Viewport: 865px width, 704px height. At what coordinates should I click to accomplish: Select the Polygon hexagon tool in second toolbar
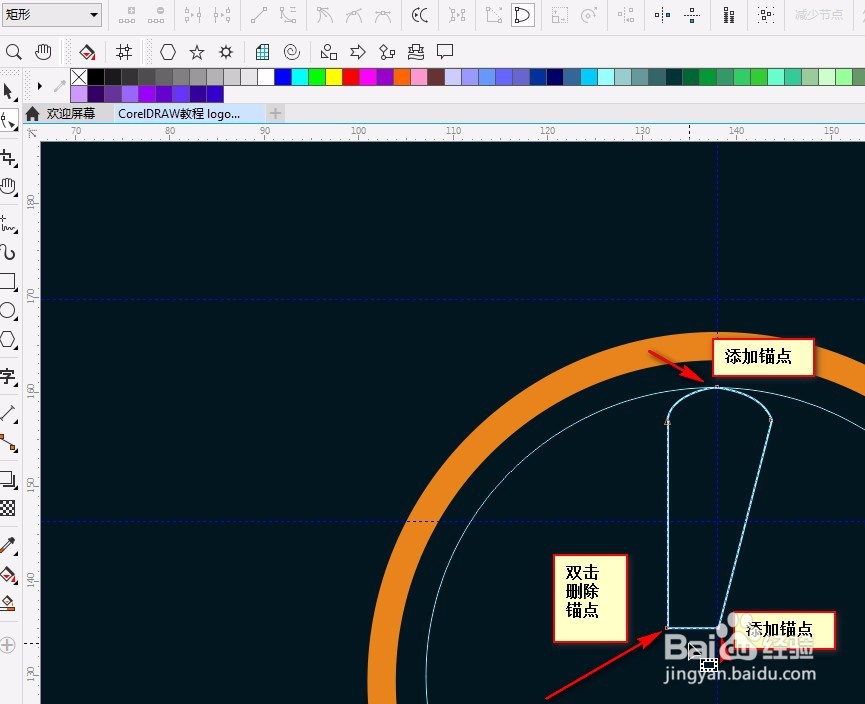coord(168,52)
